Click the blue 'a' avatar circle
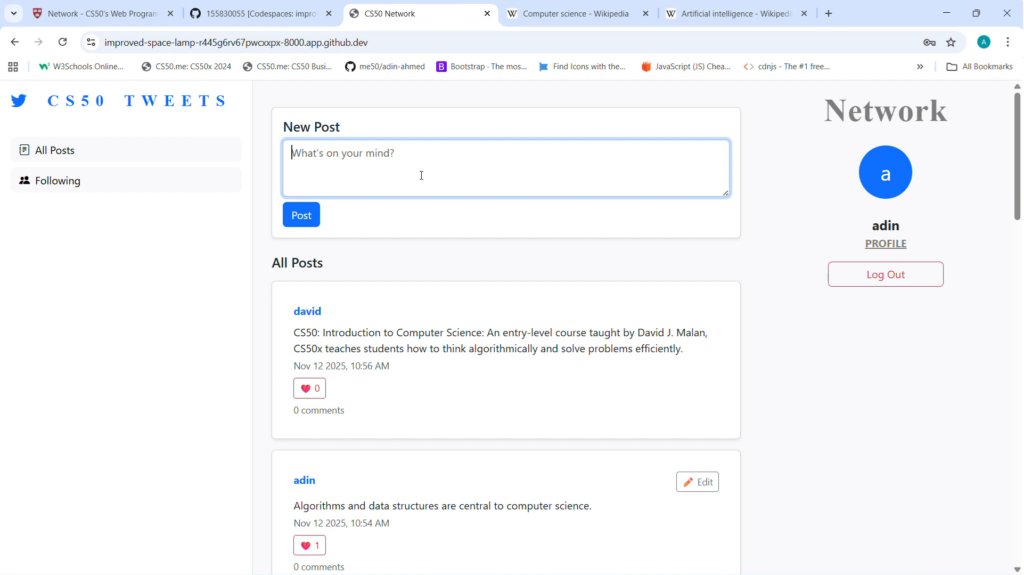The height and width of the screenshot is (575, 1024). [886, 172]
